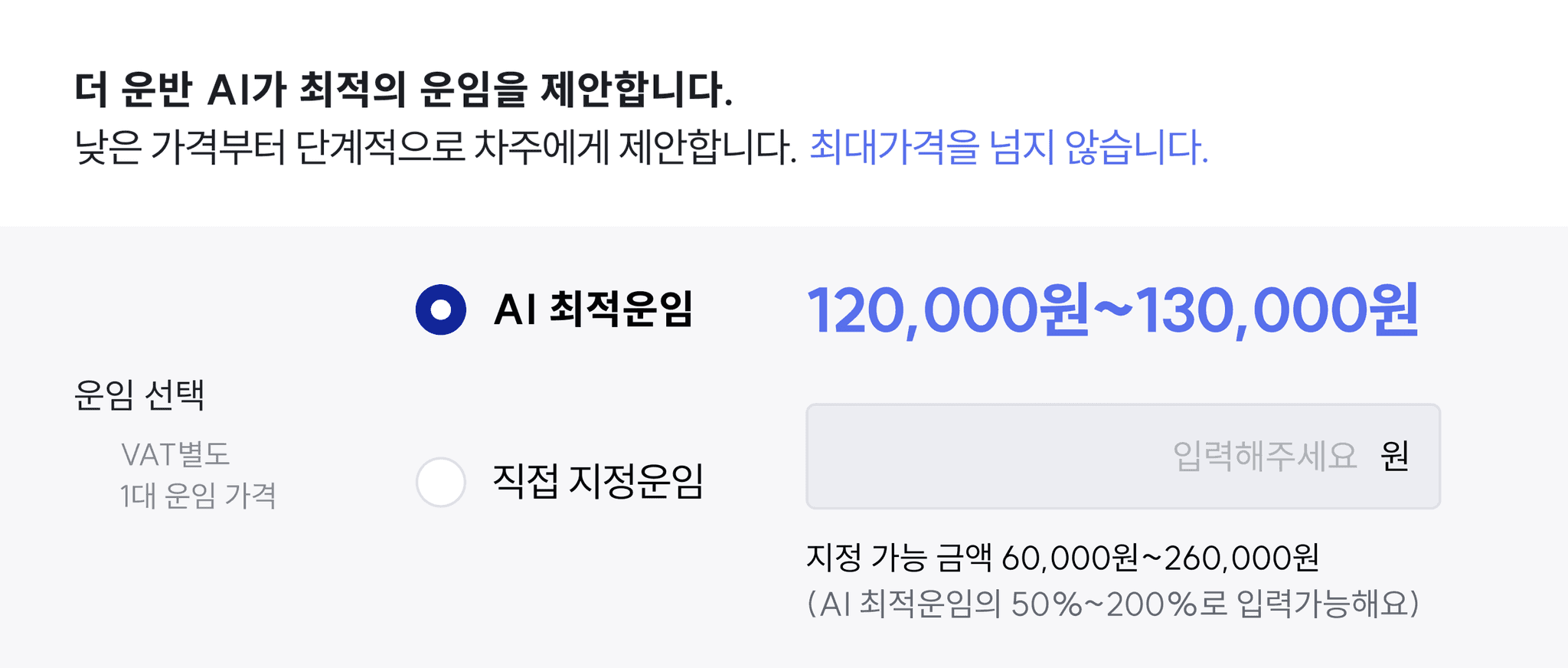
Task: Deselect AI 최적운임 by clicking 직접 지정운임 circle
Action: (441, 483)
